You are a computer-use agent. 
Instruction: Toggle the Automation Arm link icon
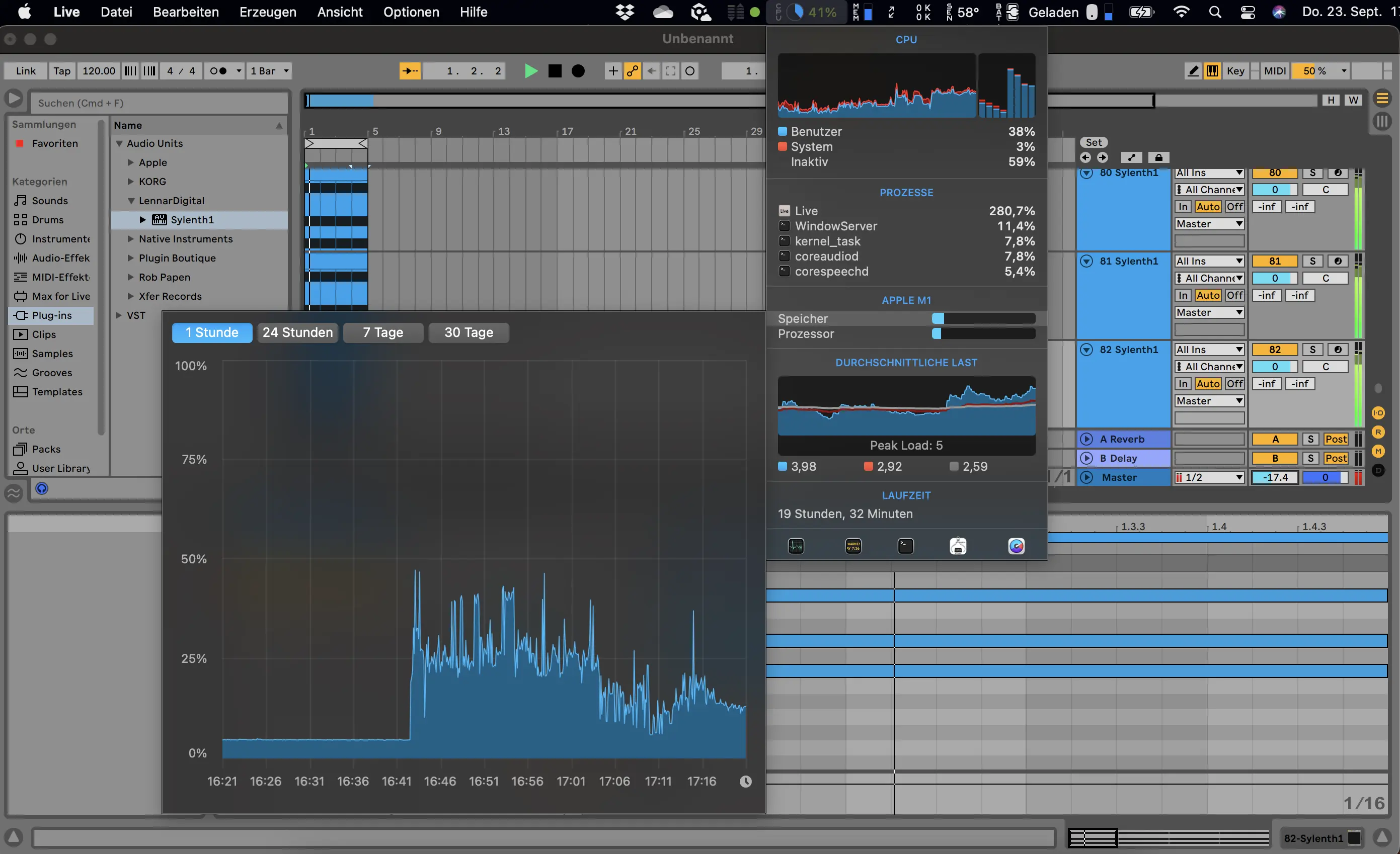click(632, 71)
